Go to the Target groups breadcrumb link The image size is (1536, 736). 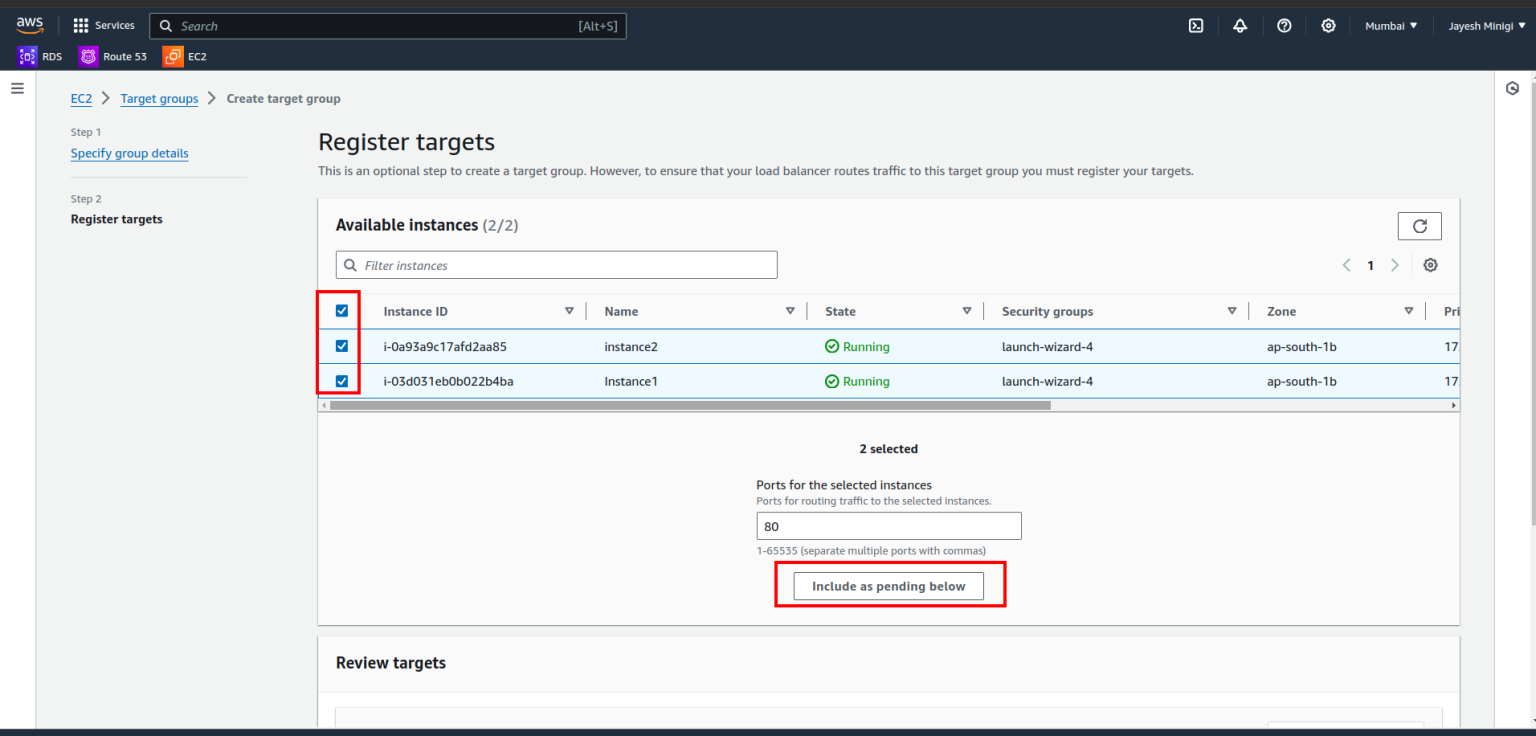(159, 98)
